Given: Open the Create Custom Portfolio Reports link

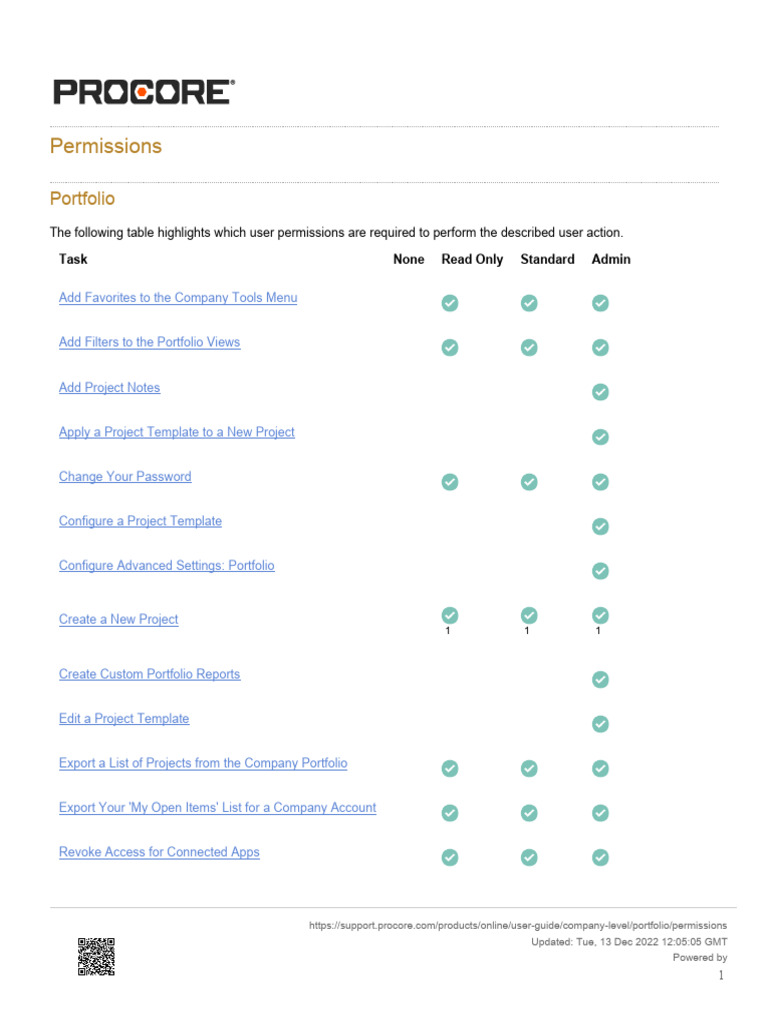Looking at the screenshot, I should coord(149,674).
